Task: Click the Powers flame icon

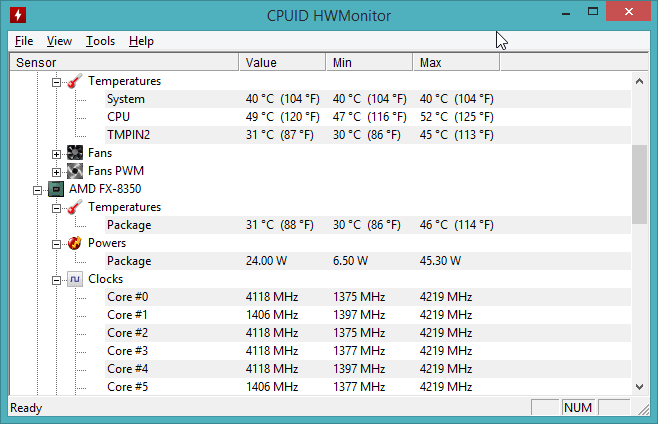Action: tap(75, 243)
